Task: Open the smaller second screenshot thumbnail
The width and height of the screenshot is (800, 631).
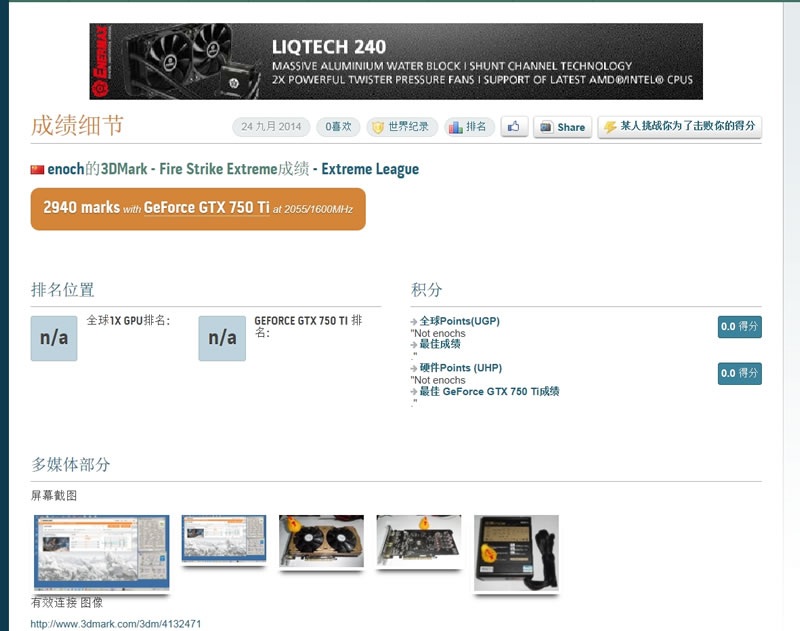Action: click(x=223, y=540)
